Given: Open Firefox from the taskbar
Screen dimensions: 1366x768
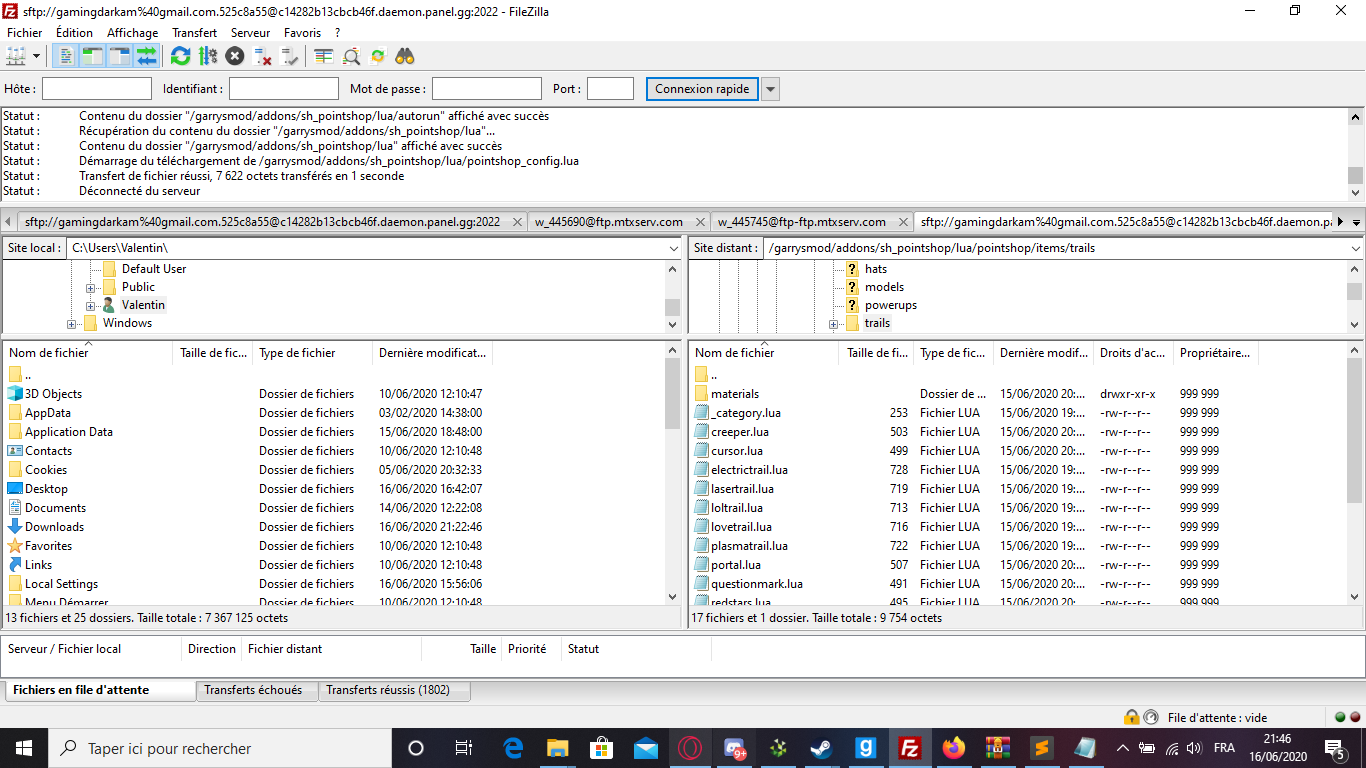Looking at the screenshot, I should [954, 748].
